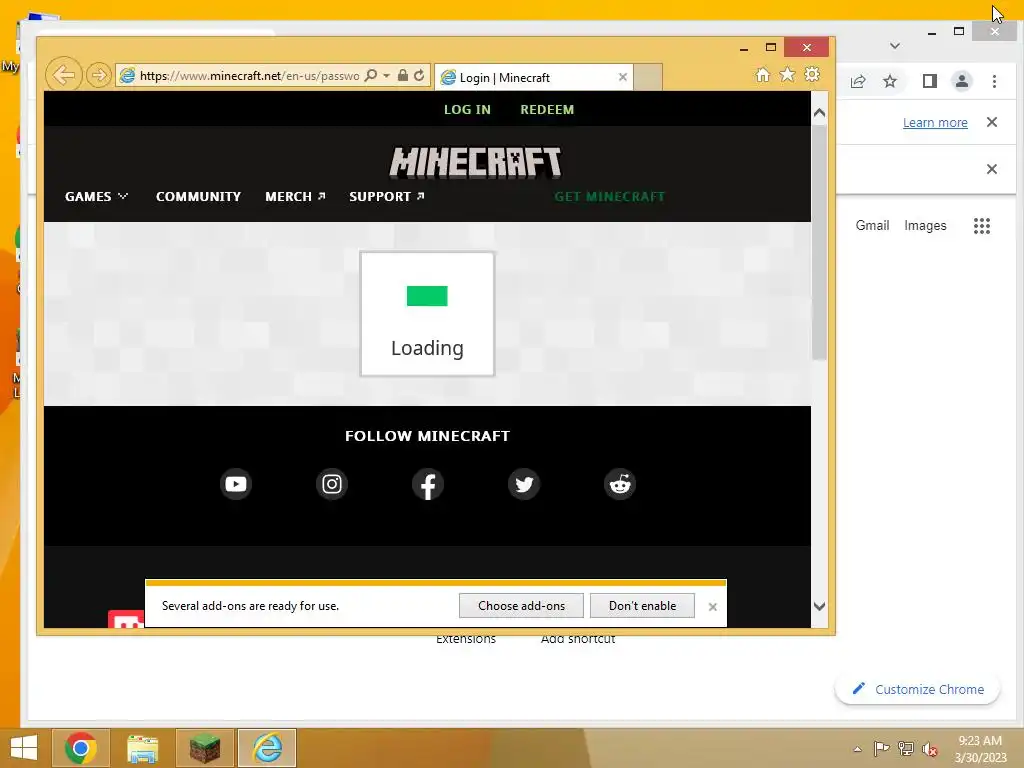1024x768 pixels.
Task: Open Minecraft YouTube channel icon
Action: pos(236,484)
